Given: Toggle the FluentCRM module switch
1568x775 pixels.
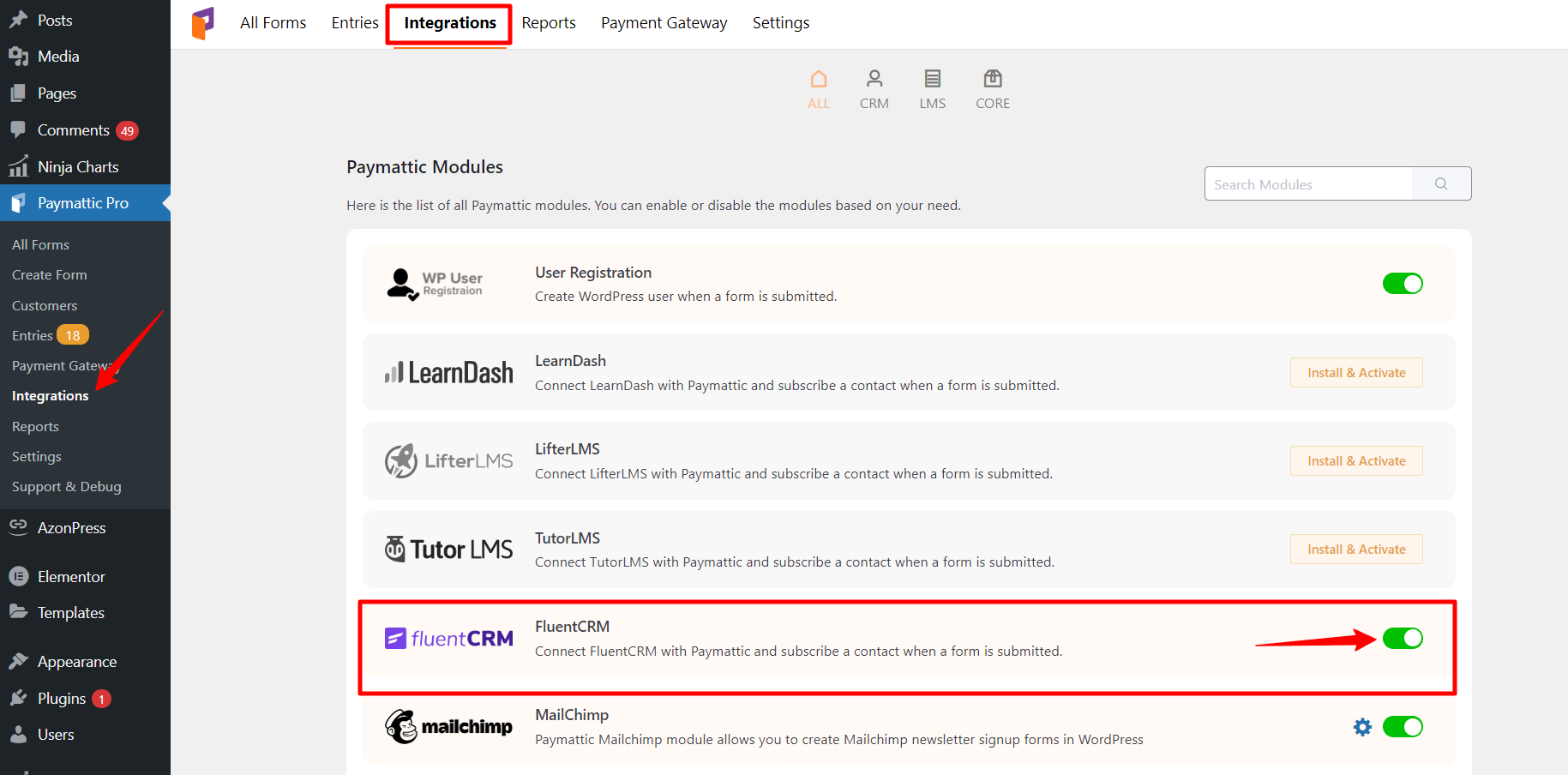Looking at the screenshot, I should [x=1403, y=639].
